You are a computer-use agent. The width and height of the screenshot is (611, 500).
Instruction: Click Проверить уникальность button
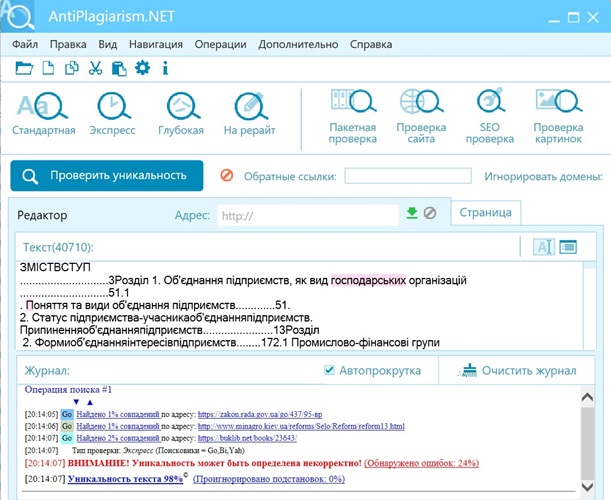pos(107,176)
